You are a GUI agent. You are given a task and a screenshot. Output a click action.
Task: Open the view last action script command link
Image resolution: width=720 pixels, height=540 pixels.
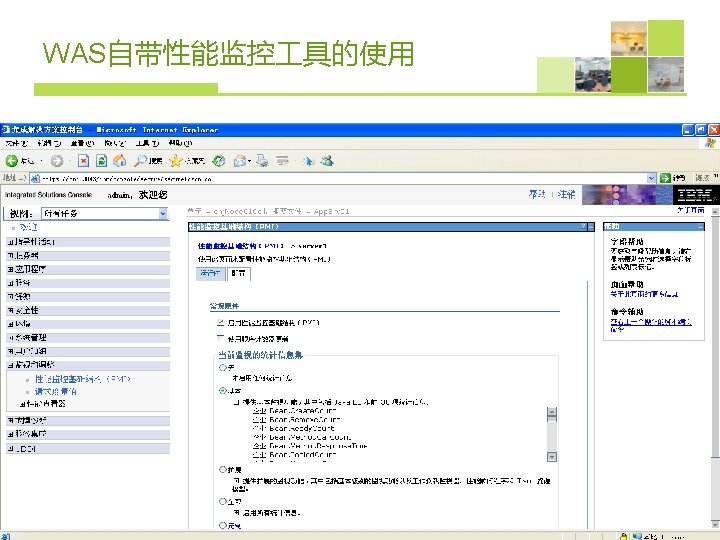coord(651,325)
